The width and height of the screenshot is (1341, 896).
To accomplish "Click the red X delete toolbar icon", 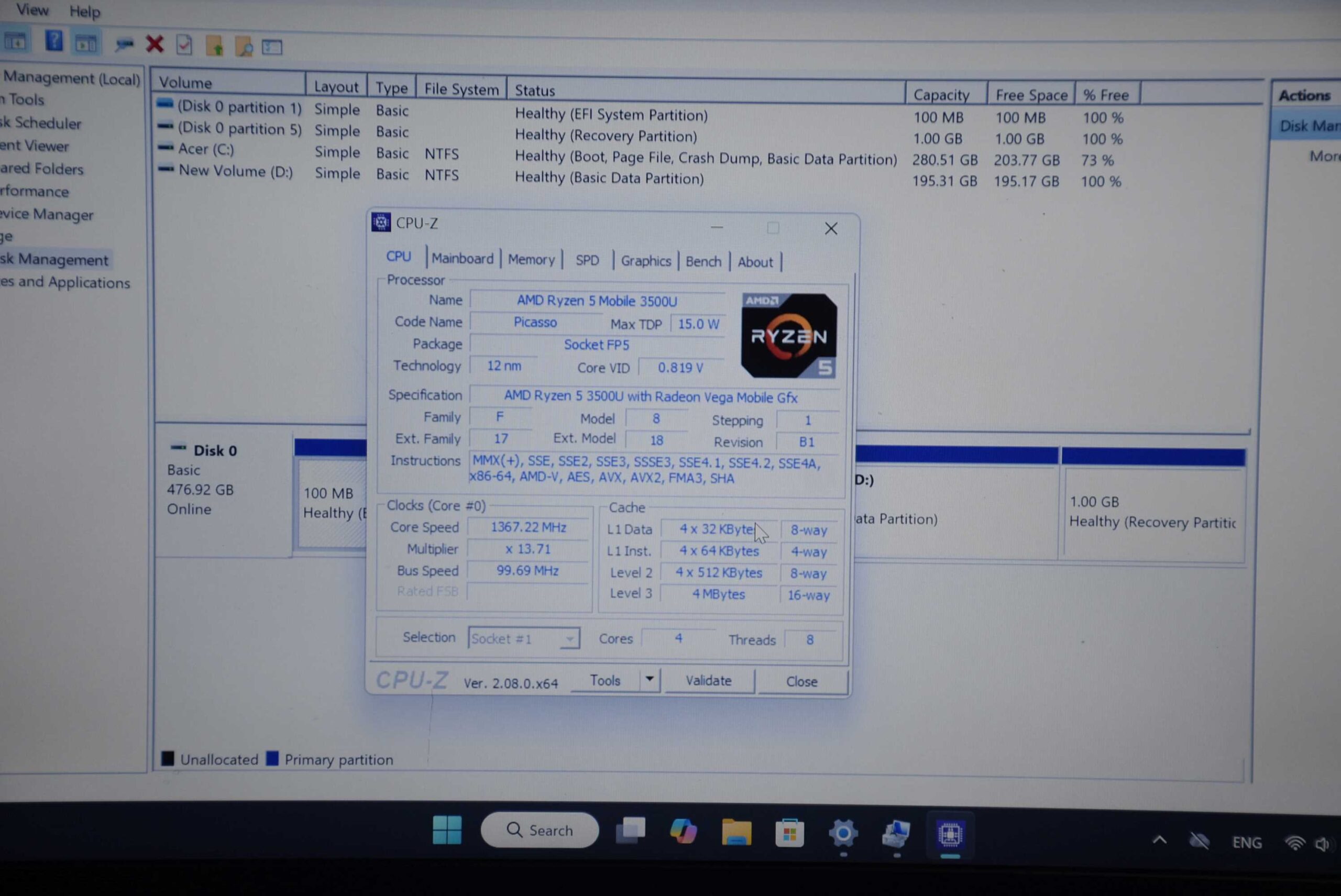I will tap(155, 44).
